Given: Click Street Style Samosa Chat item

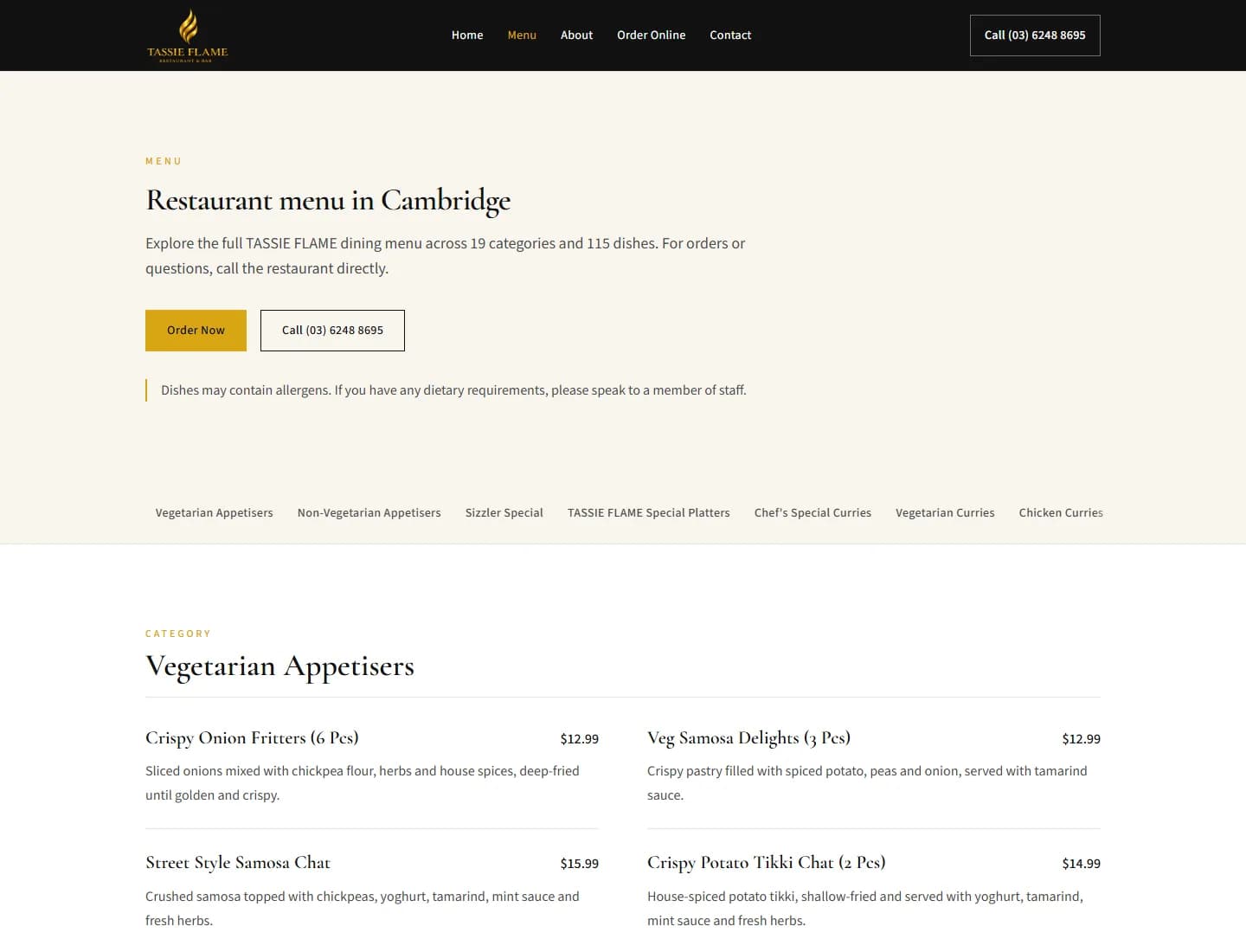Looking at the screenshot, I should pyautogui.click(x=238, y=863).
